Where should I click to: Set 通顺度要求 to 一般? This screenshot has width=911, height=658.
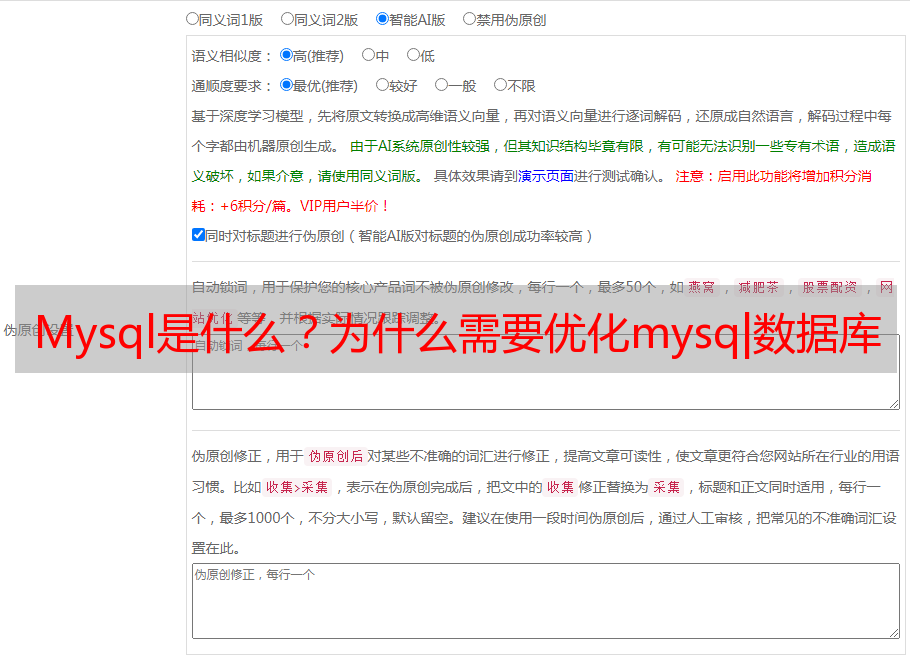tap(442, 85)
